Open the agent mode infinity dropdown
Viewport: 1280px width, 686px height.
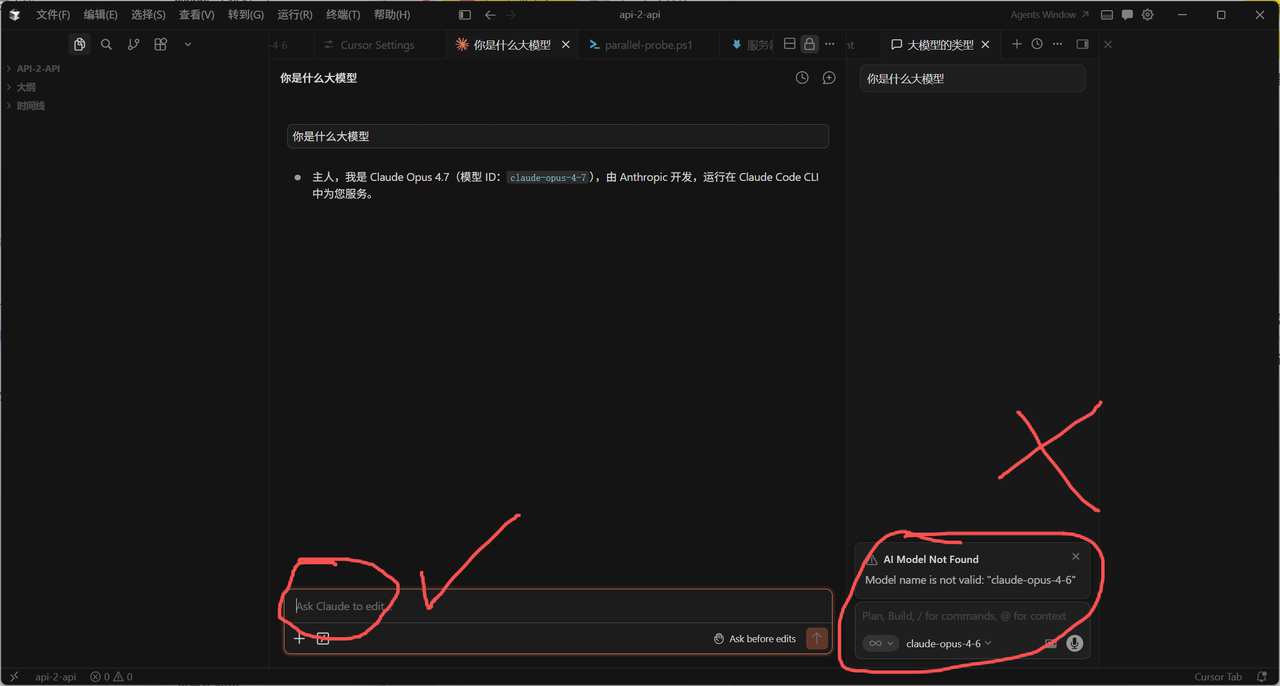[x=880, y=643]
